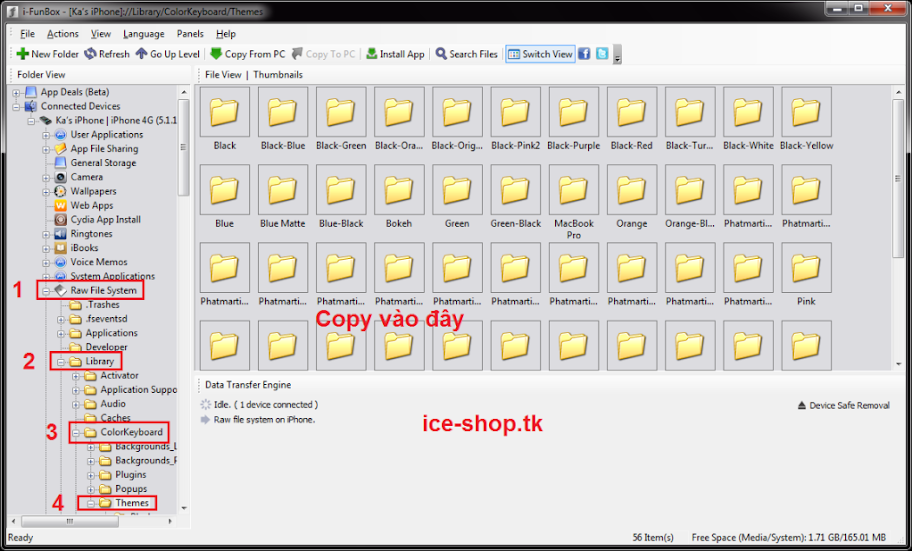Screen dimensions: 912x551
Task: Select the Thumbnails view tab
Action: coord(278,74)
